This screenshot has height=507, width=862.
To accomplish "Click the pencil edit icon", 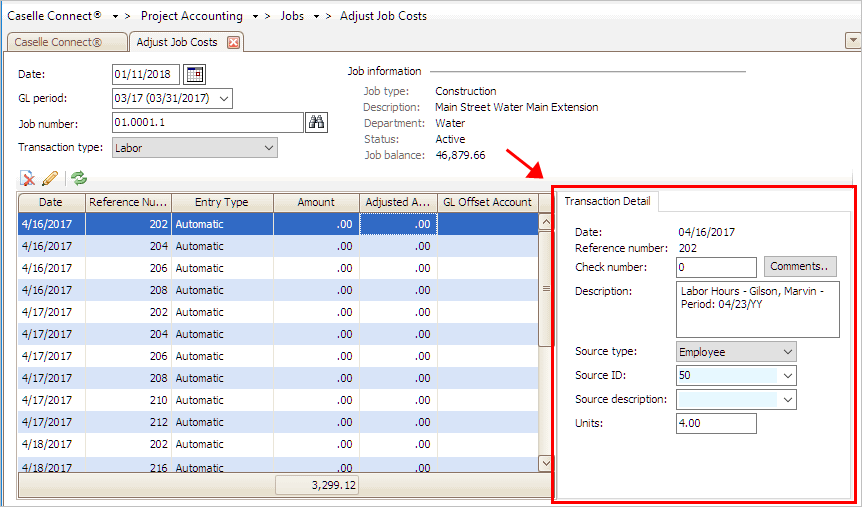I will pyautogui.click(x=50, y=178).
